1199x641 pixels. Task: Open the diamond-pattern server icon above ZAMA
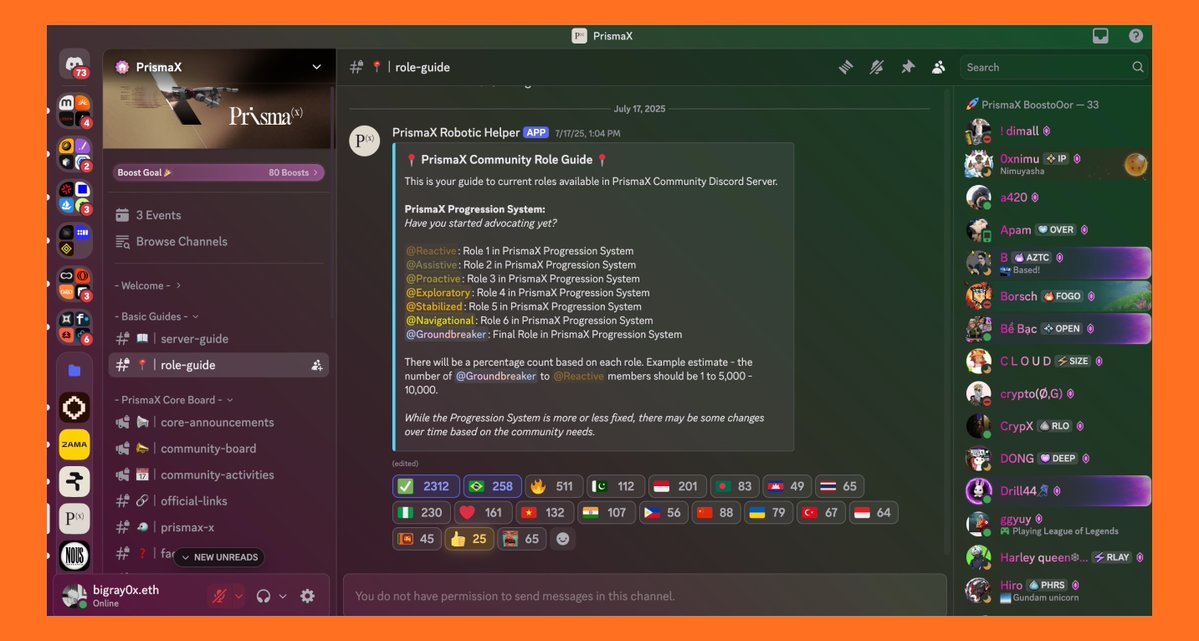(74, 408)
